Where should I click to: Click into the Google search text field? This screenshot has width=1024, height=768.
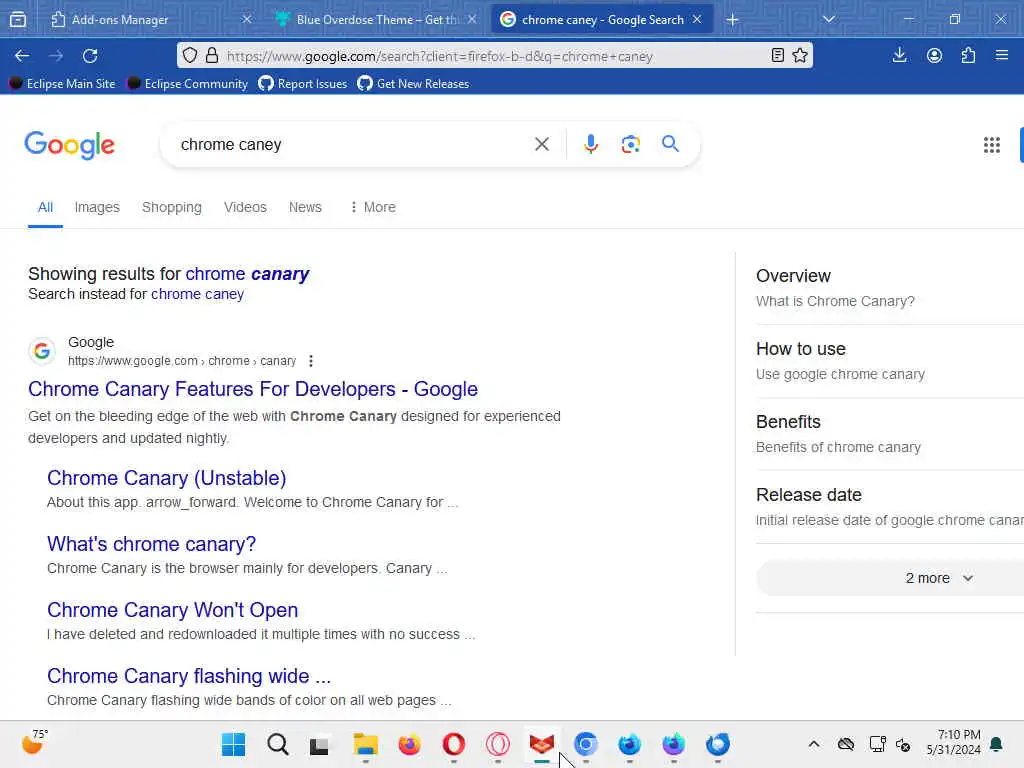click(349, 144)
